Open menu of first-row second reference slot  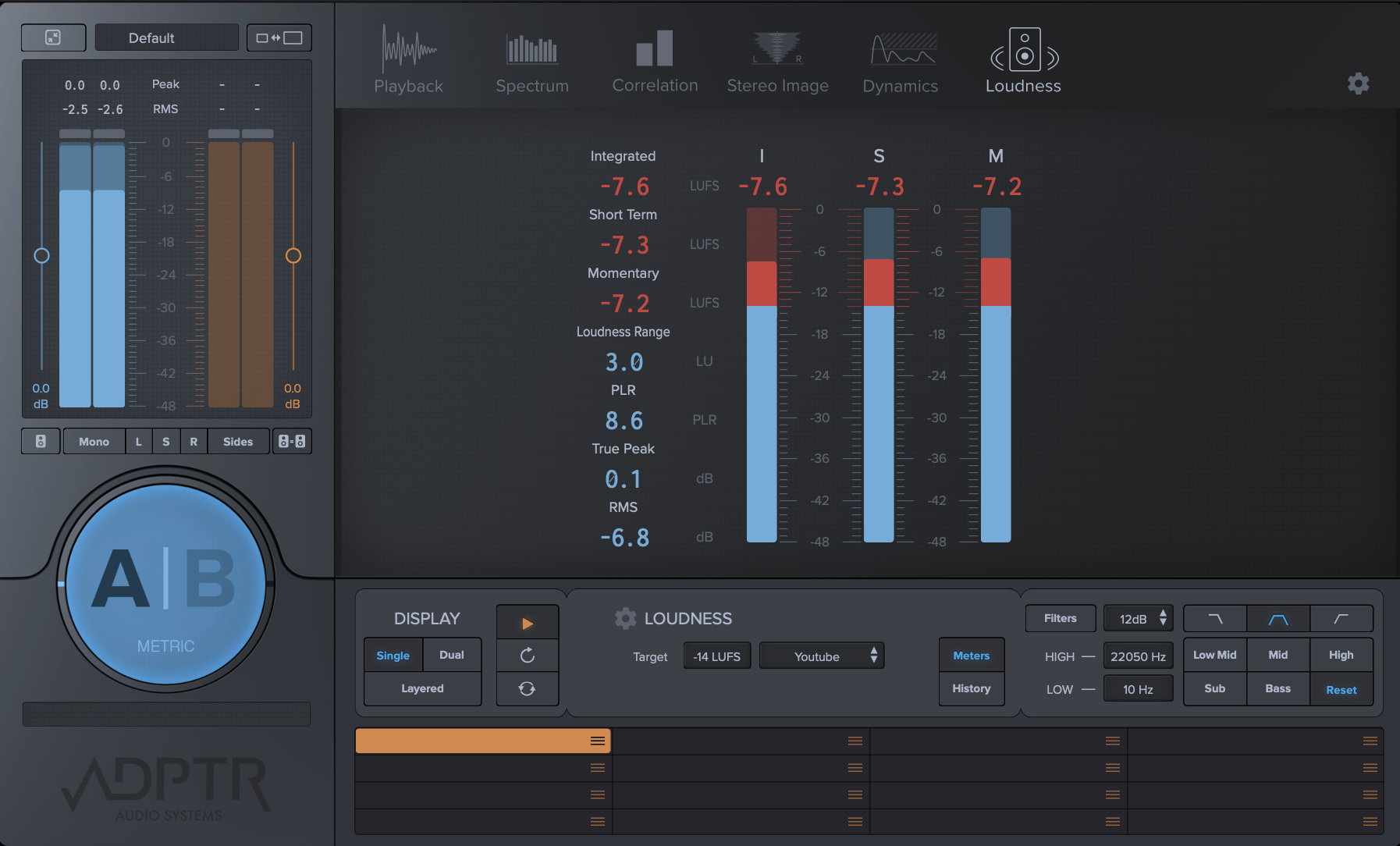[x=855, y=741]
